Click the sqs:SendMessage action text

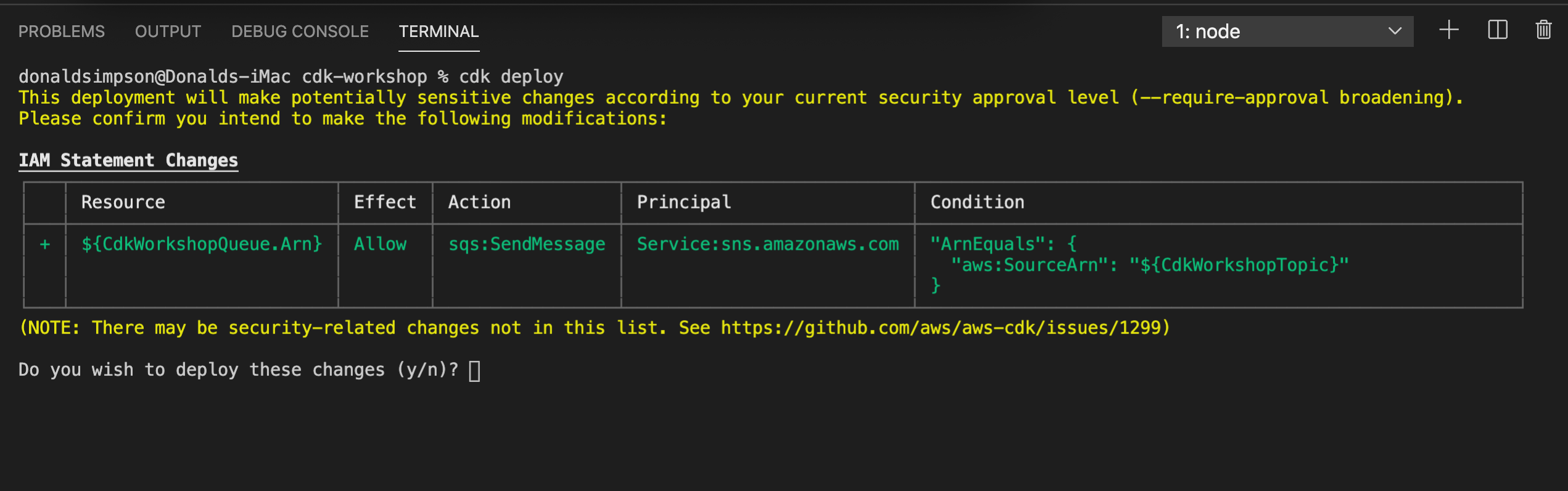pyautogui.click(x=526, y=244)
